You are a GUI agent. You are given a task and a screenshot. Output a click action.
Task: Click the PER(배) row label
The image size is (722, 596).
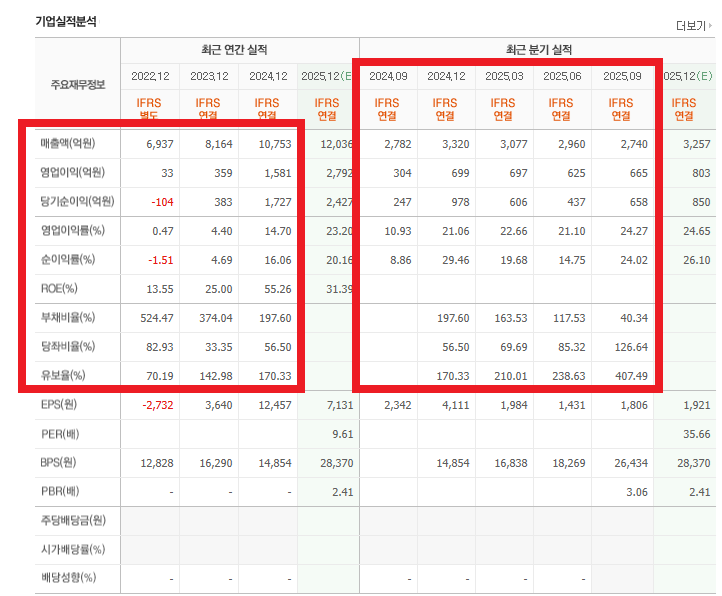(56, 434)
